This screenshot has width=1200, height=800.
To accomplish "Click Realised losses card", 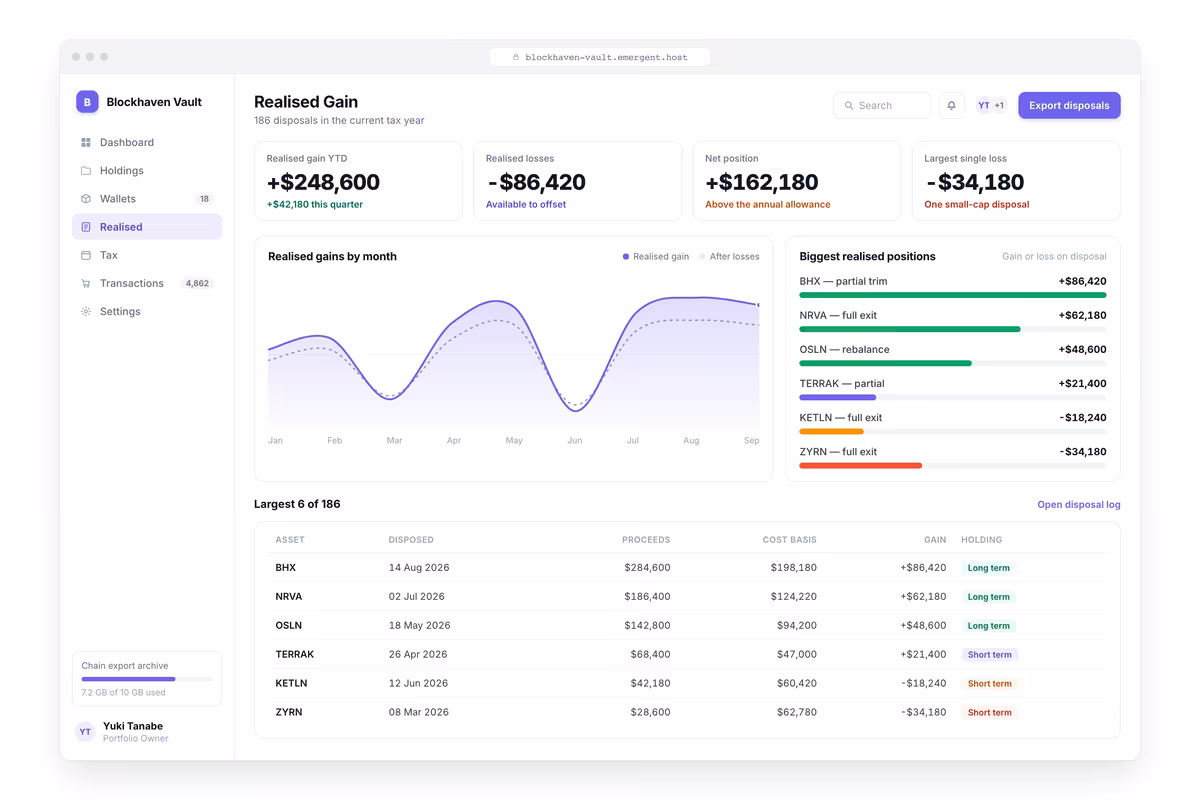I will [577, 181].
